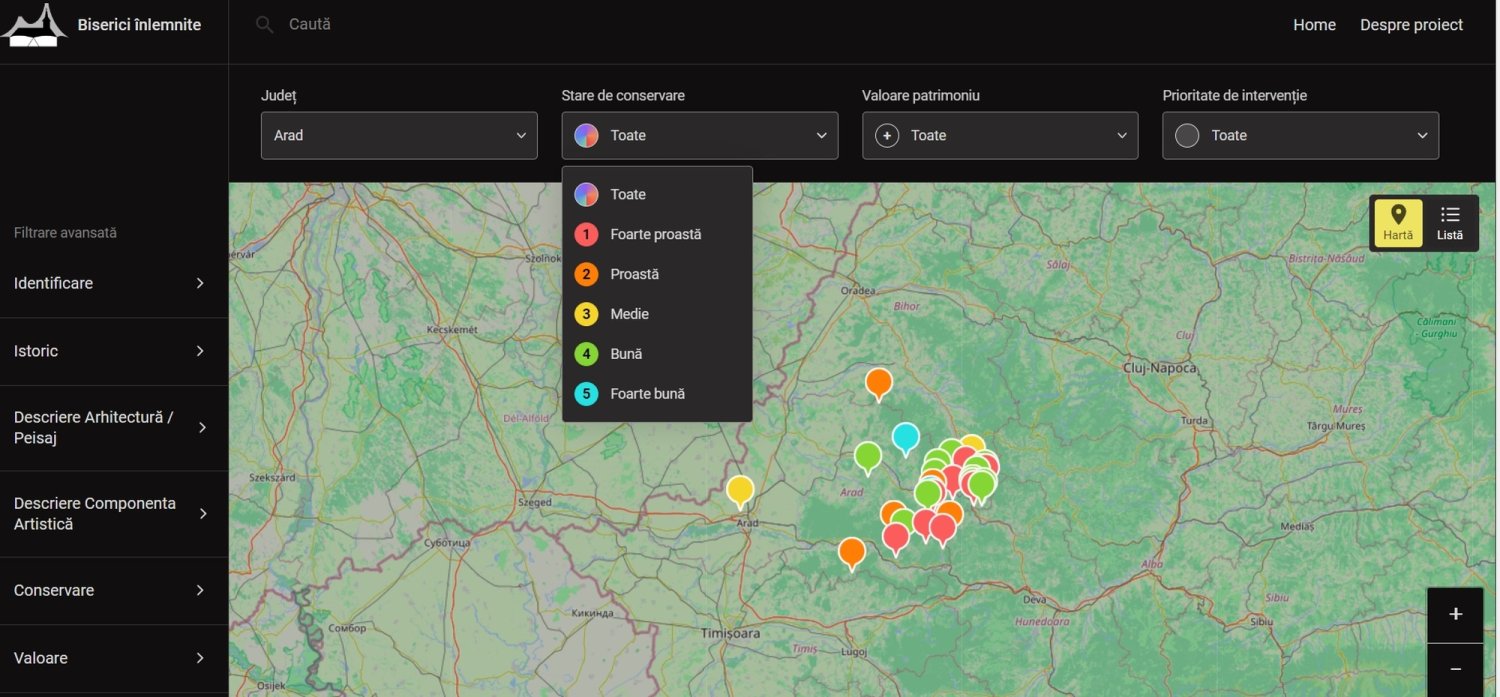The width and height of the screenshot is (1500, 697).
Task: Go to the Home page link
Action: (1314, 25)
